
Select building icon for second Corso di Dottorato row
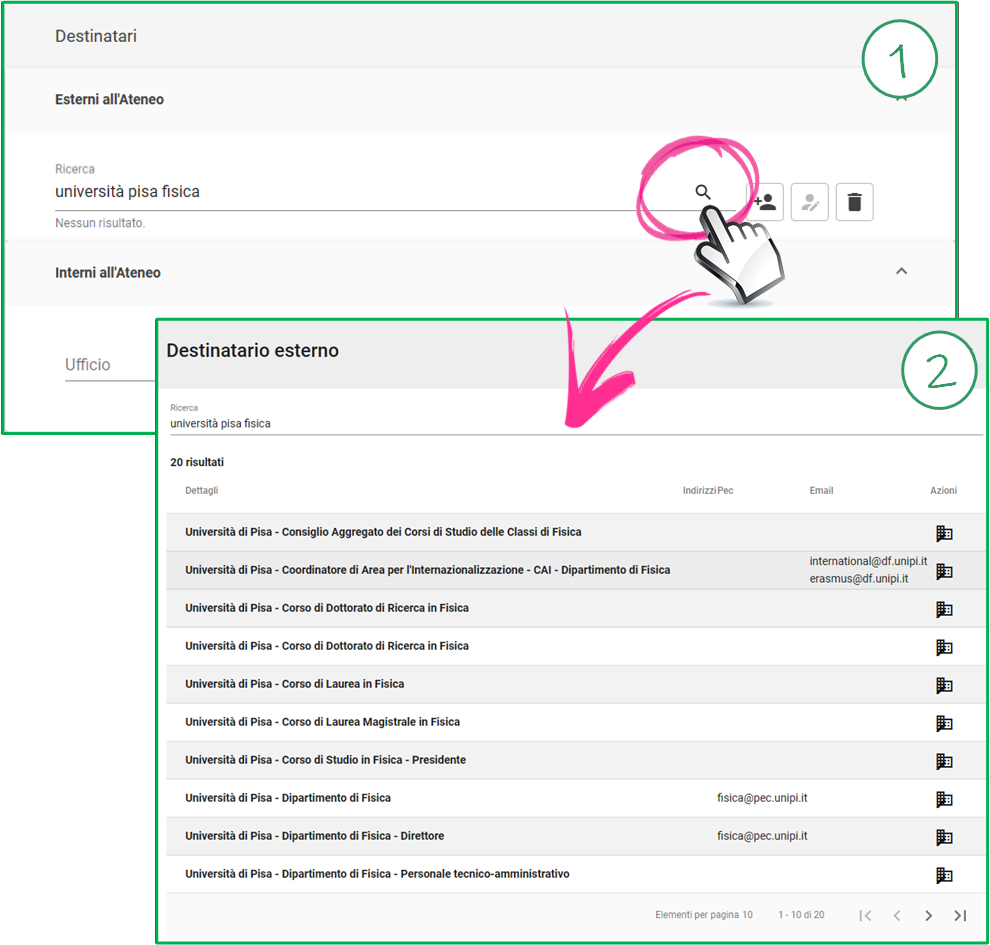(x=944, y=647)
